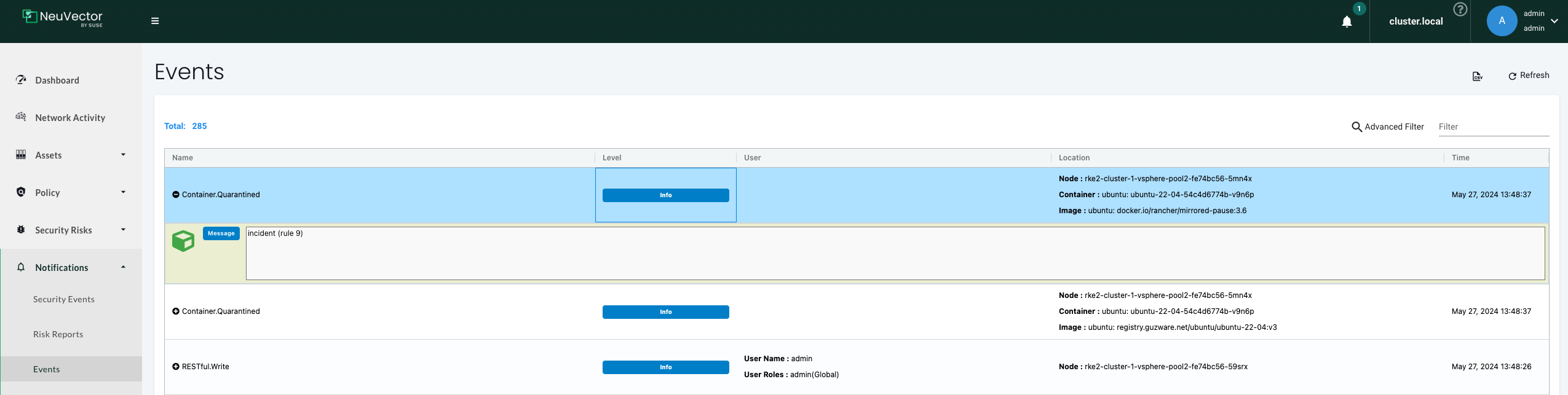Viewport: 1568px width, 395px height.
Task: Click Info badge of the expanded row
Action: click(x=665, y=195)
